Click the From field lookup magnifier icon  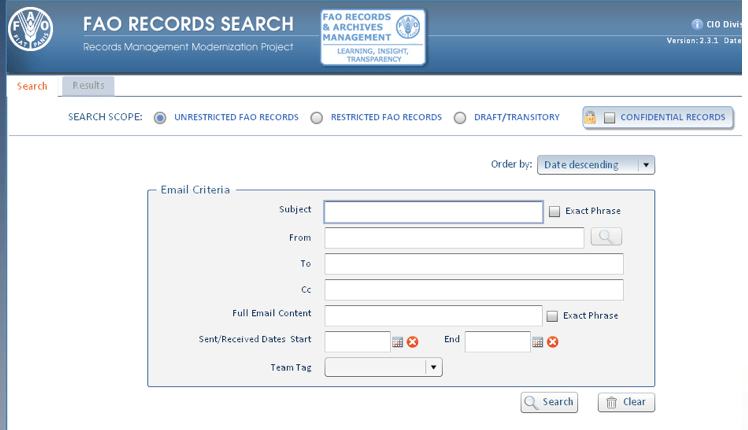tap(606, 237)
